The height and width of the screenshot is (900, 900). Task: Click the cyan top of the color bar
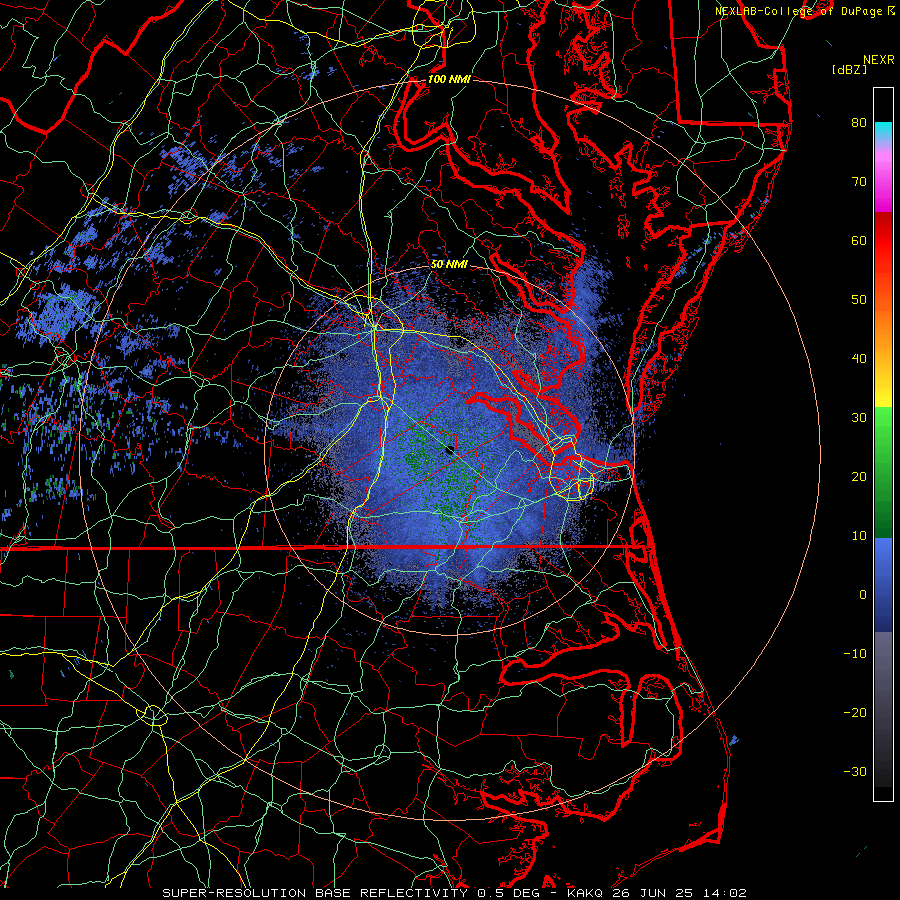click(x=883, y=131)
